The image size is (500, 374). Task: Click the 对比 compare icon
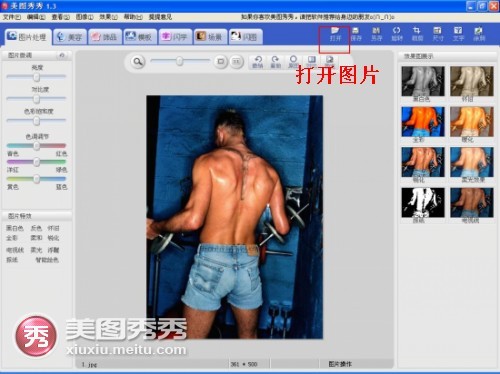pos(311,62)
